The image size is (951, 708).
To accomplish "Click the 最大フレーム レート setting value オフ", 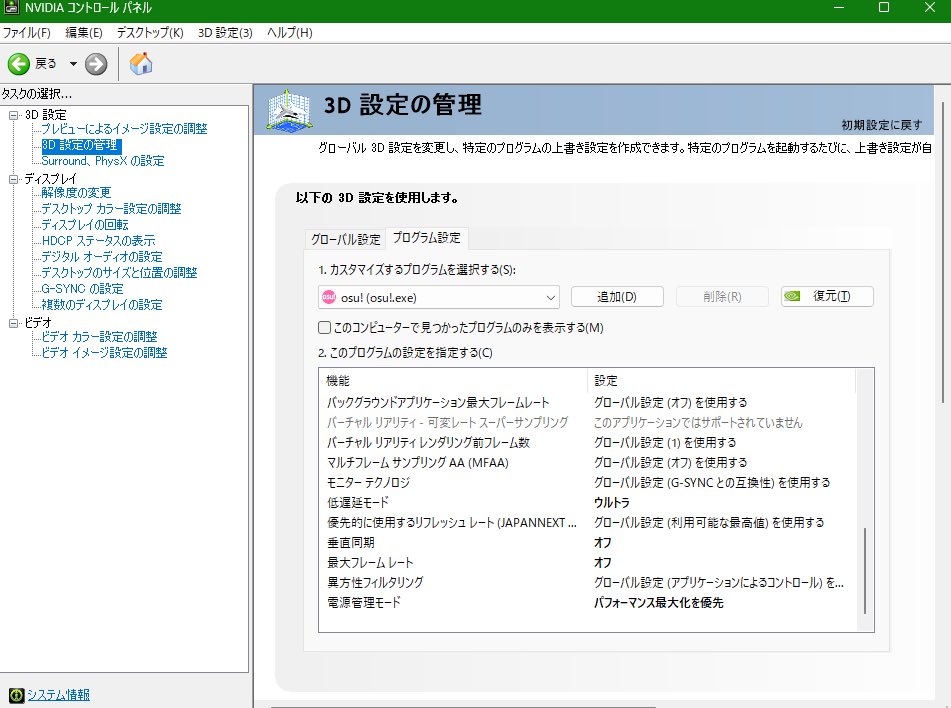I will tap(602, 563).
